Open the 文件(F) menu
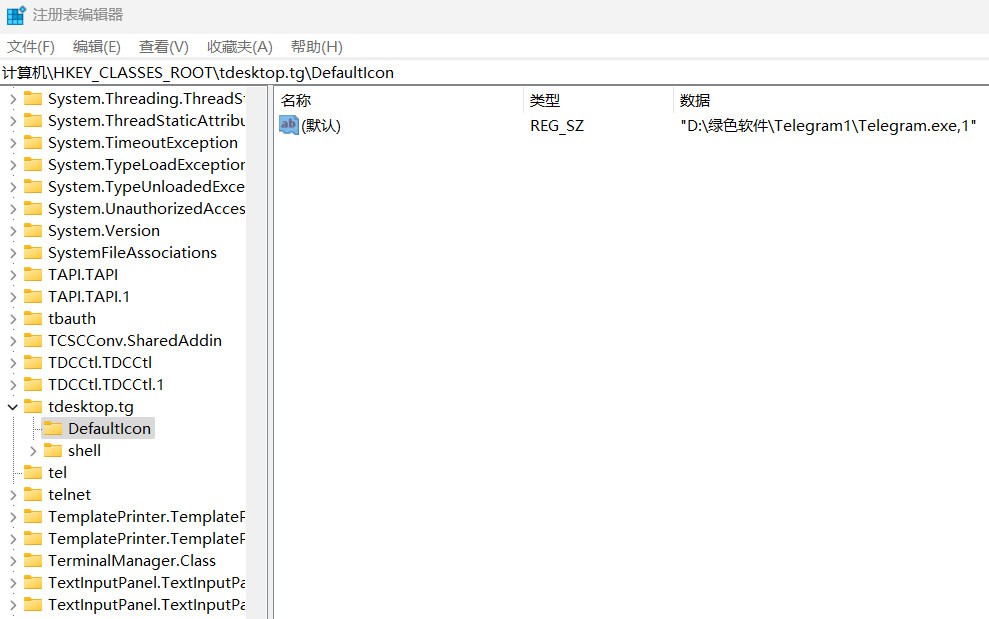The height and width of the screenshot is (619, 989). 30,47
